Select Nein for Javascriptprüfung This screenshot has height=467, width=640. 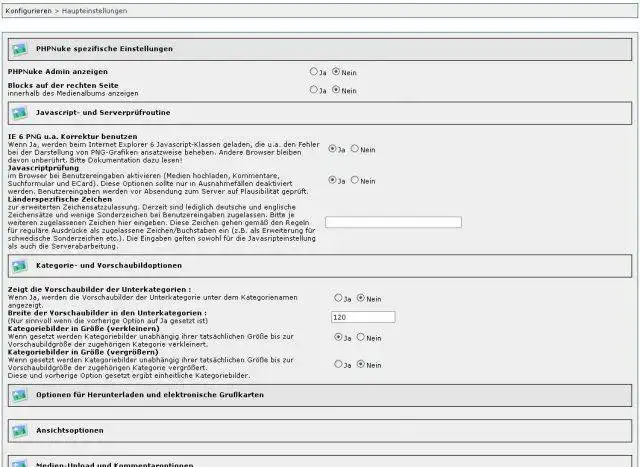pyautogui.click(x=355, y=180)
